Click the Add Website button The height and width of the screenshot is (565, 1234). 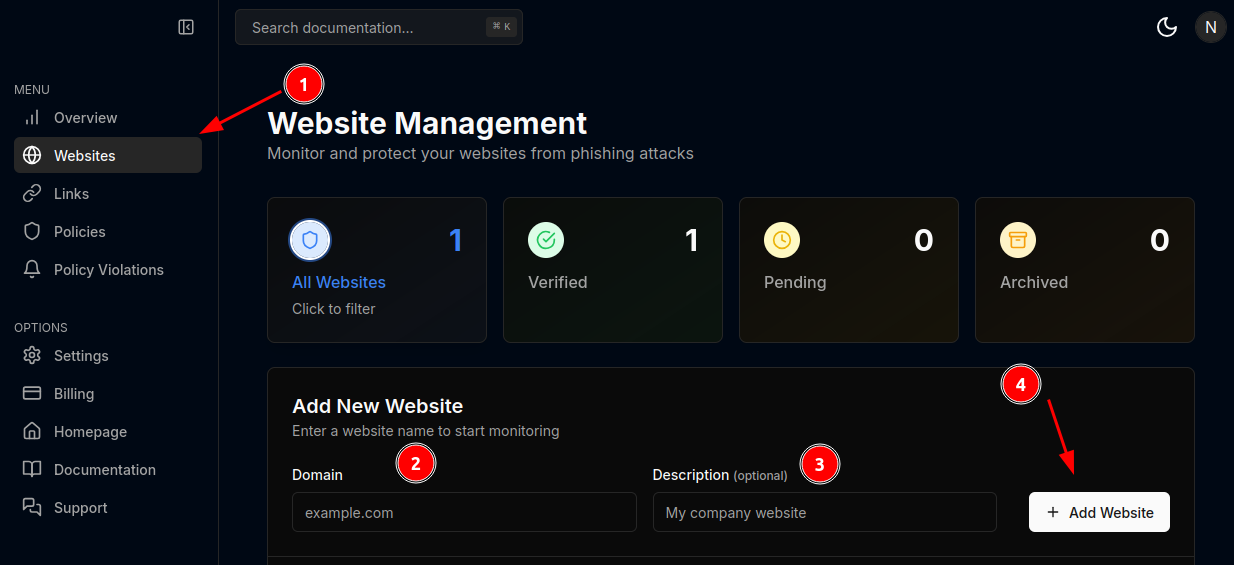(x=1099, y=512)
